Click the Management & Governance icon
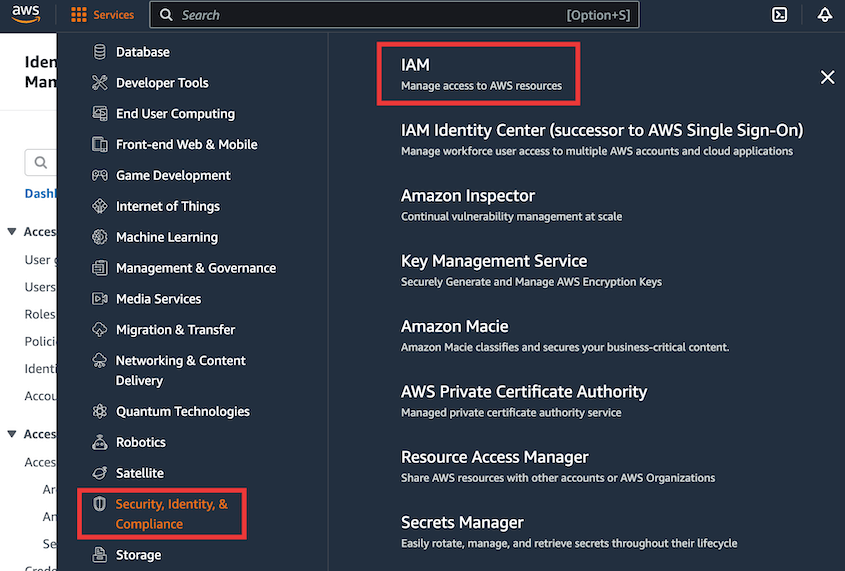The height and width of the screenshot is (571, 845). point(100,268)
